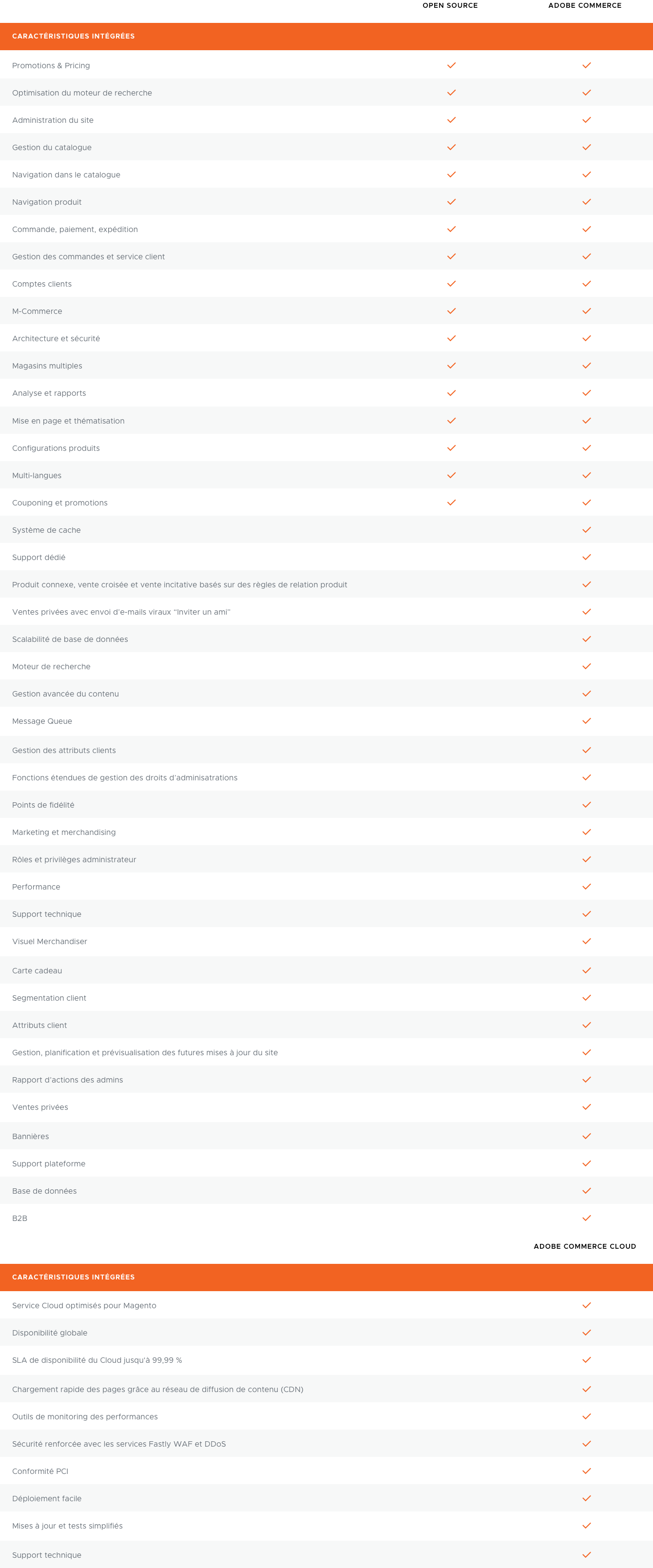Click the checkmark in the Message Queue row
653x1568 pixels.
pos(586,721)
